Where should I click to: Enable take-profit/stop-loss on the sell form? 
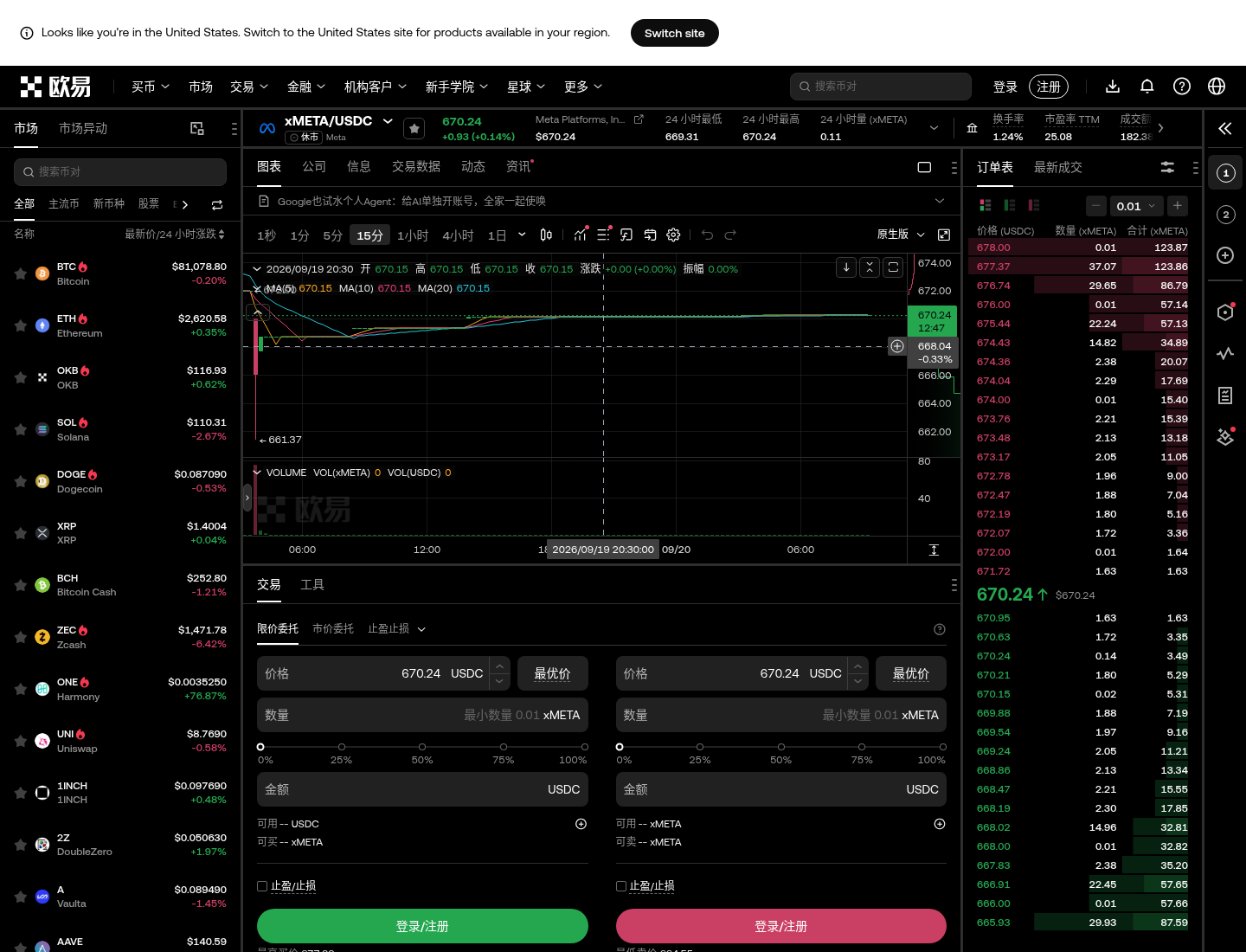[x=621, y=886]
